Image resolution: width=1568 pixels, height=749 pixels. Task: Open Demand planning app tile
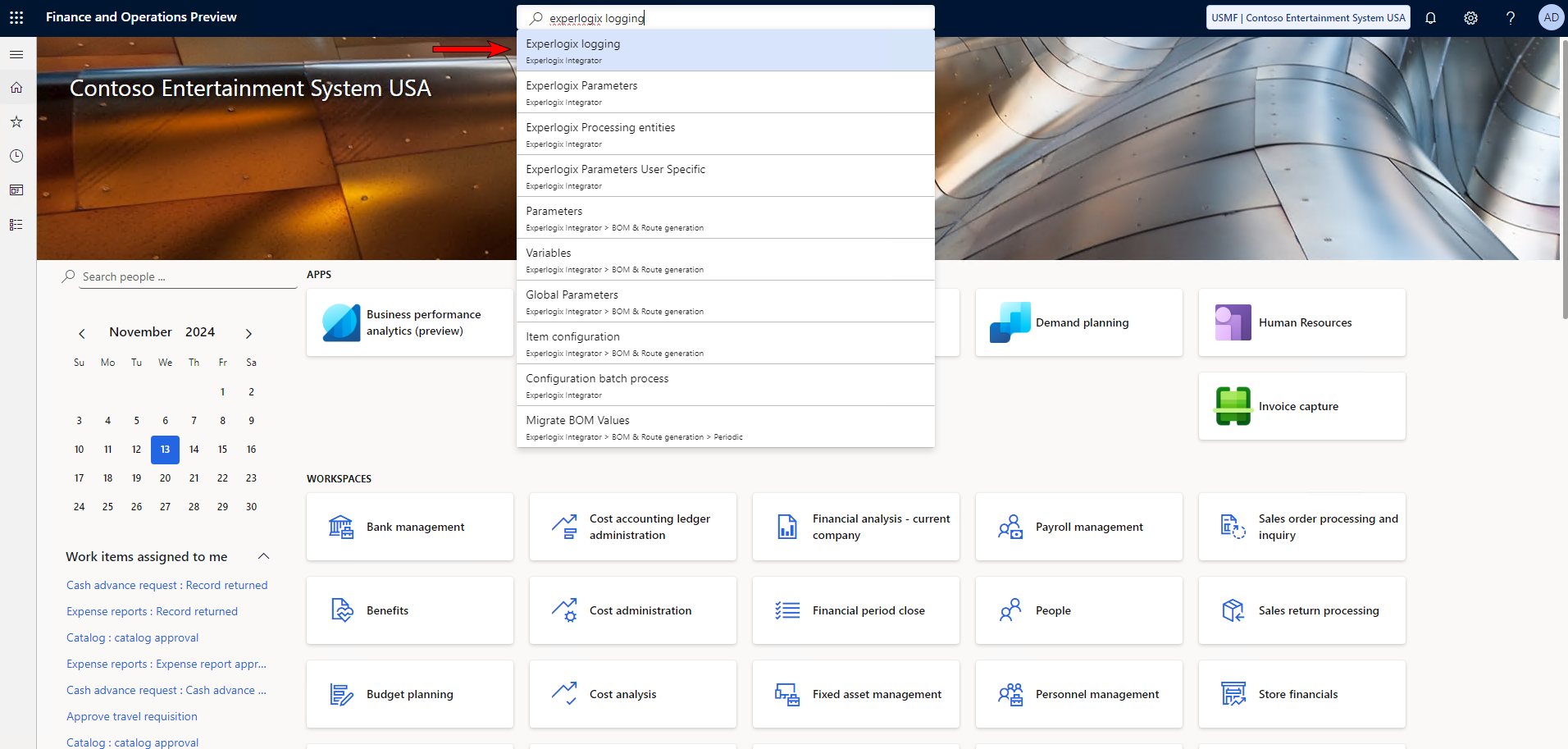(1079, 322)
